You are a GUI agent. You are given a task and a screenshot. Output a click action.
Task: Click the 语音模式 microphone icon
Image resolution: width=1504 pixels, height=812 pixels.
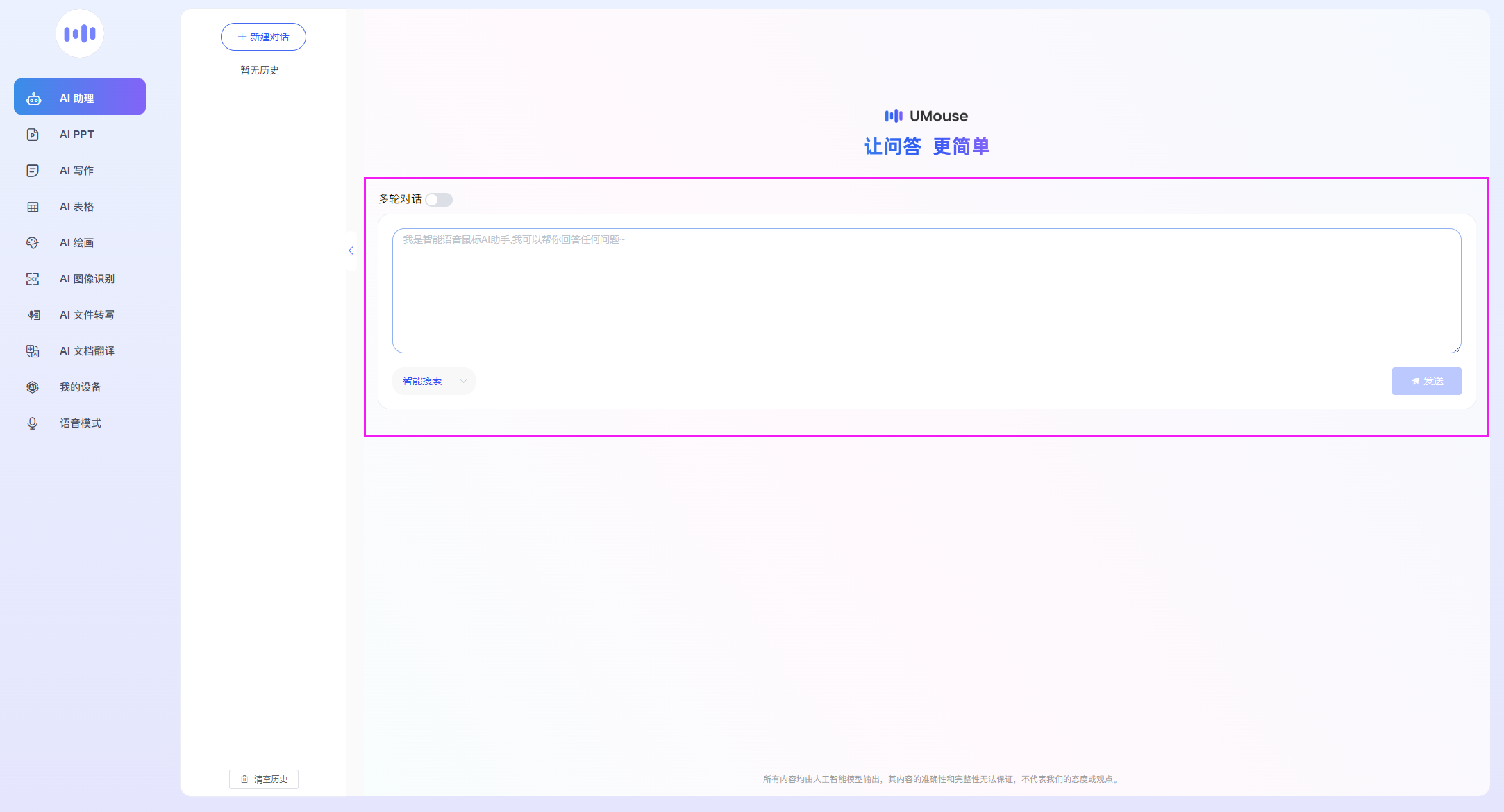33,423
